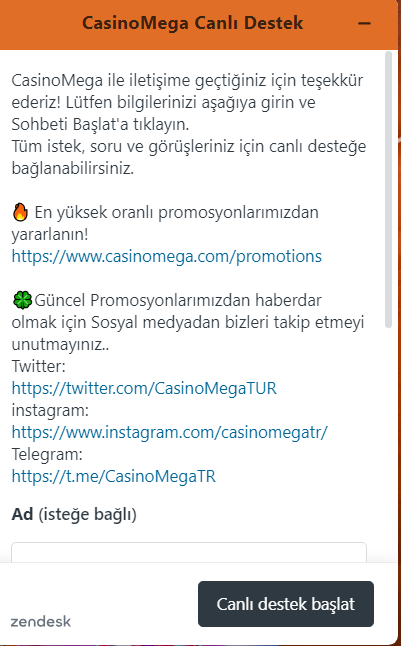Viewport: 401px width, 646px height.
Task: Minimize the CasinoMega chat widget
Action: coord(364,23)
